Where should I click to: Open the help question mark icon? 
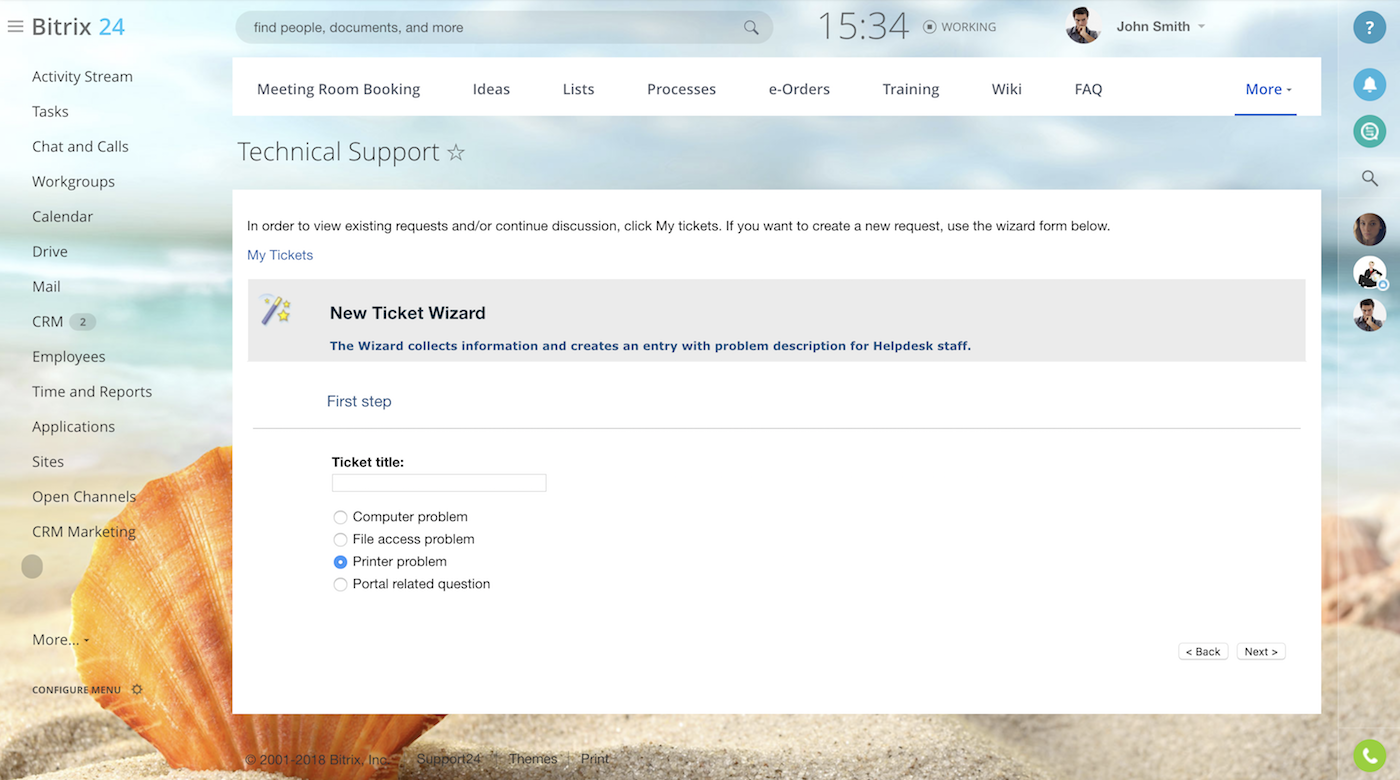pyautogui.click(x=1369, y=27)
